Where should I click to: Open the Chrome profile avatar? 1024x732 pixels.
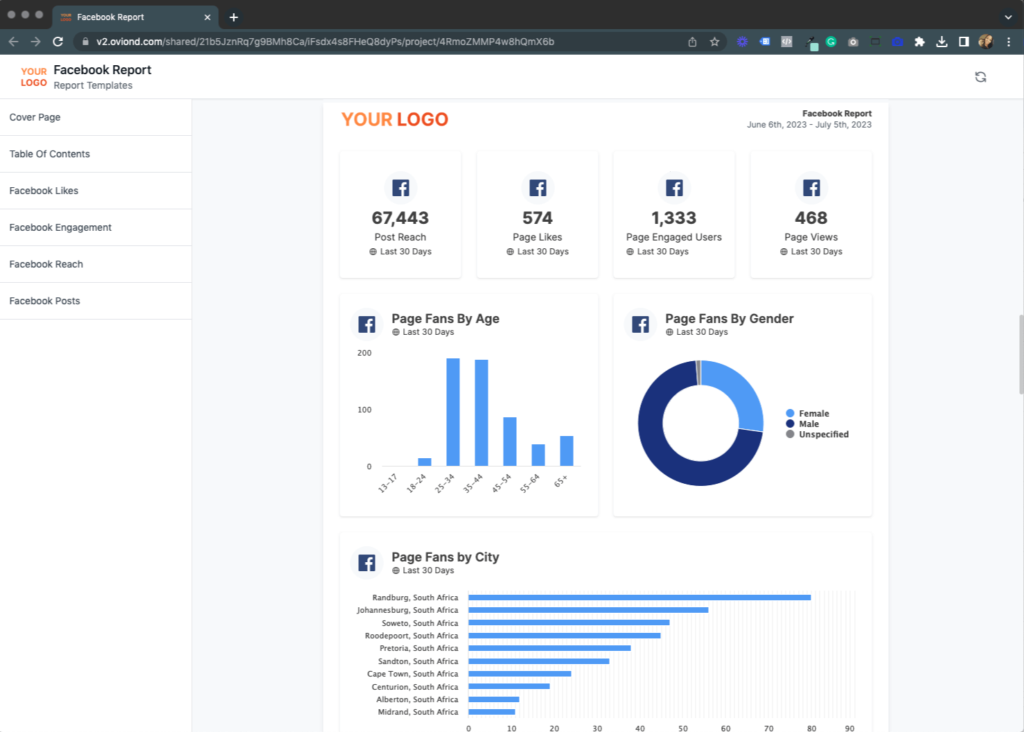[x=985, y=42]
